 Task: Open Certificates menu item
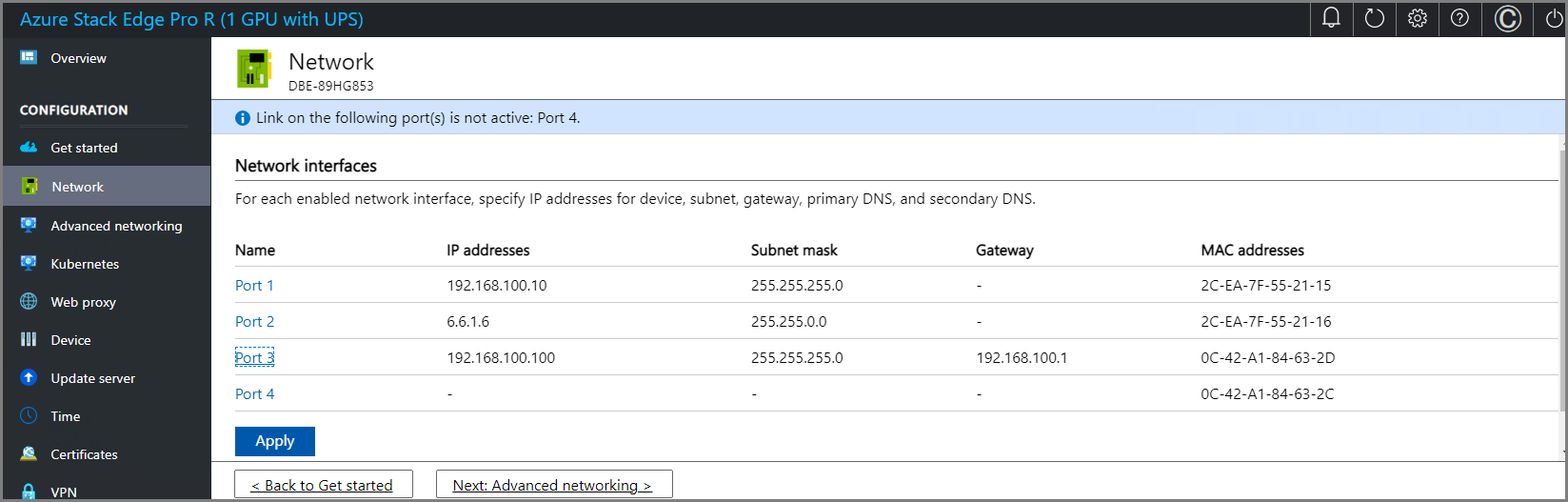pos(84,454)
